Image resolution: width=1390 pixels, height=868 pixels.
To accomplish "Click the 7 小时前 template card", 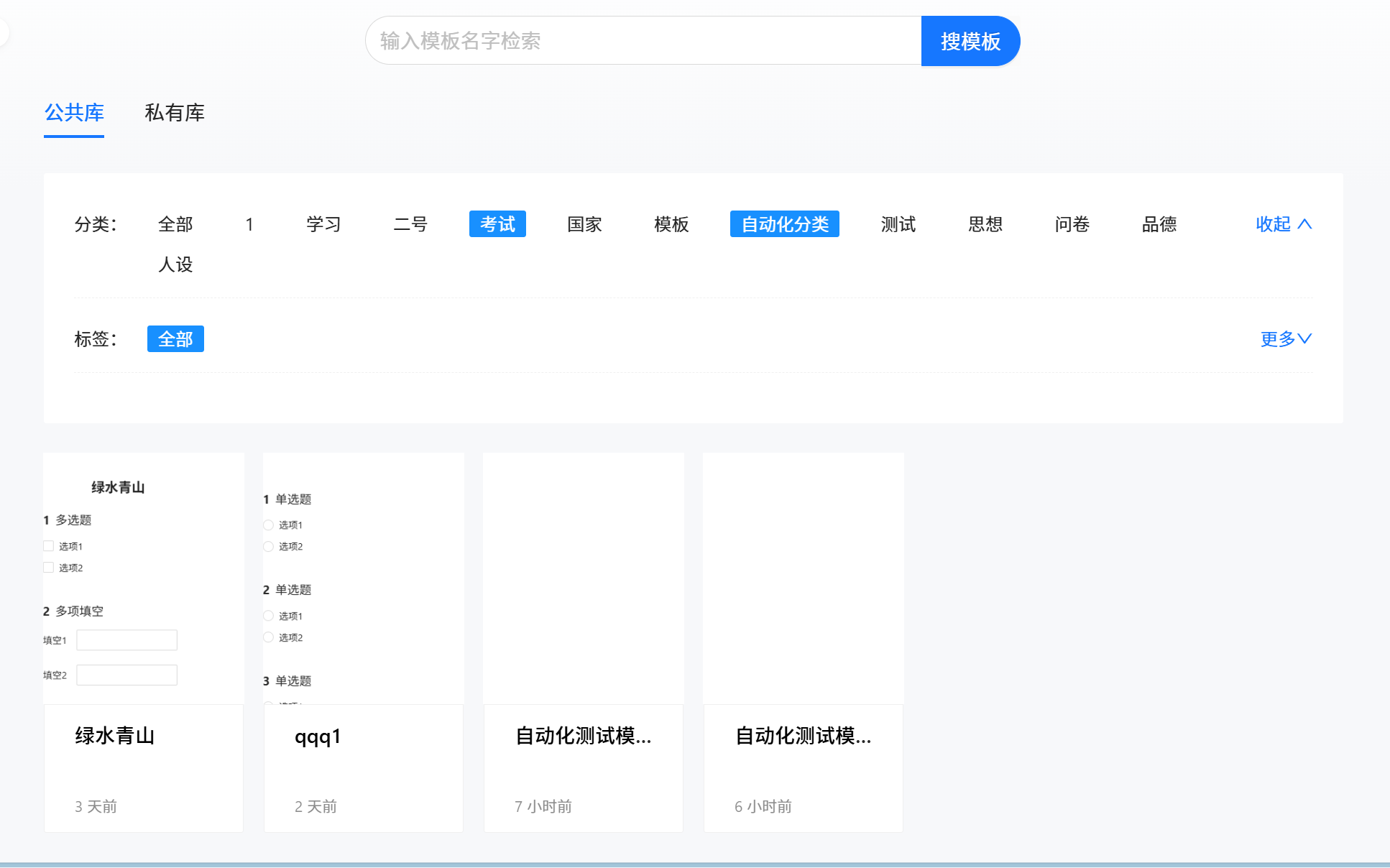I will click(x=584, y=767).
